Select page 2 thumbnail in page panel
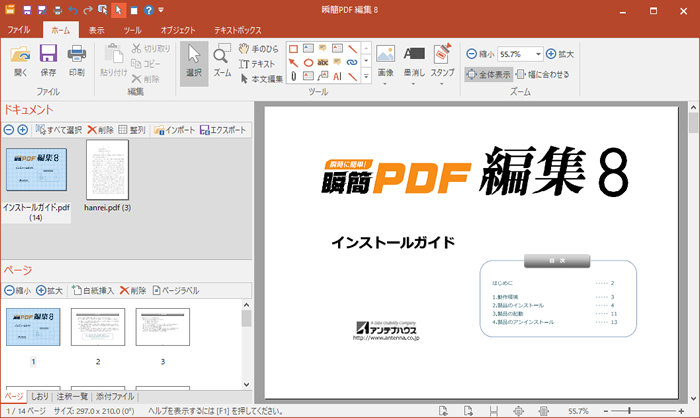The width and height of the screenshot is (700, 418). 98,327
